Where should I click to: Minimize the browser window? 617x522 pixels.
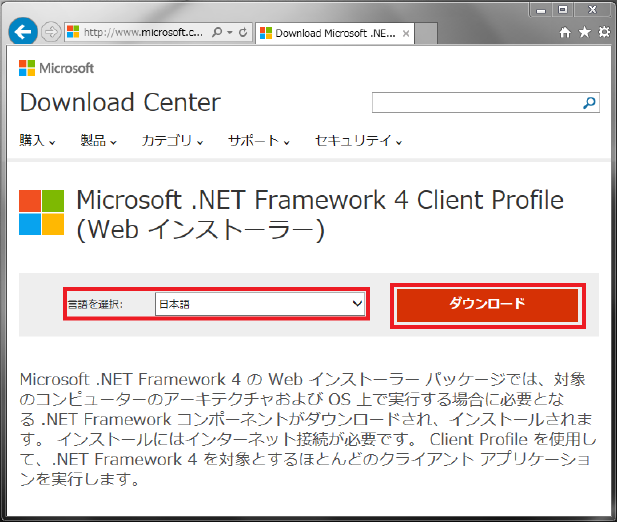coord(541,10)
